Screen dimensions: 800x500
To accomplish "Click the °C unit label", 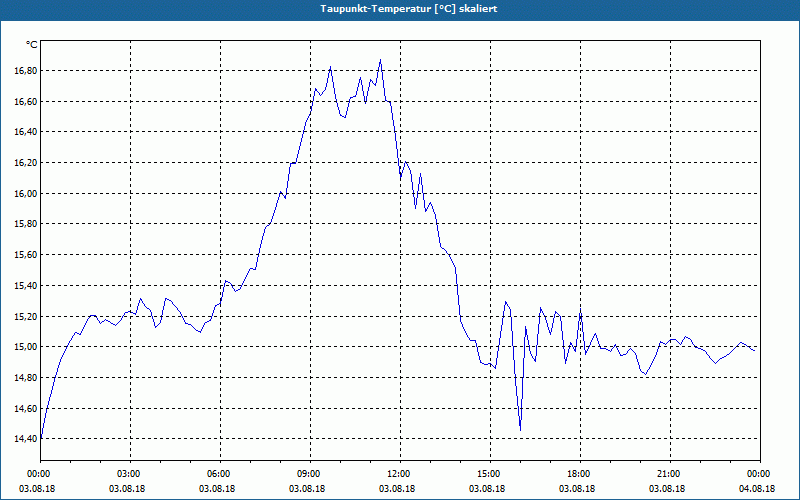I will pyautogui.click(x=32, y=45).
